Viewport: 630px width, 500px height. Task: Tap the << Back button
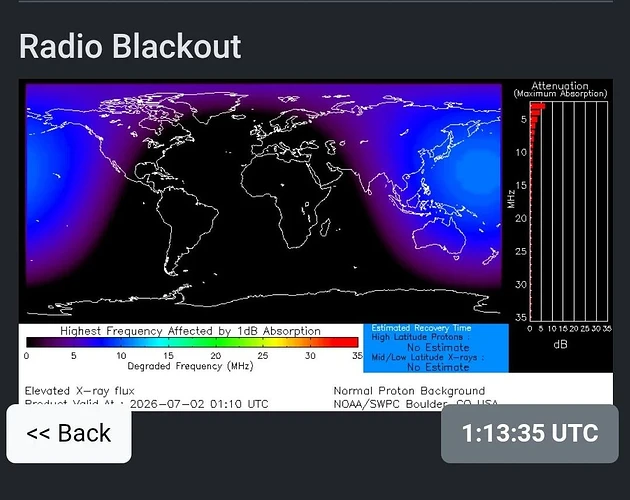point(69,434)
